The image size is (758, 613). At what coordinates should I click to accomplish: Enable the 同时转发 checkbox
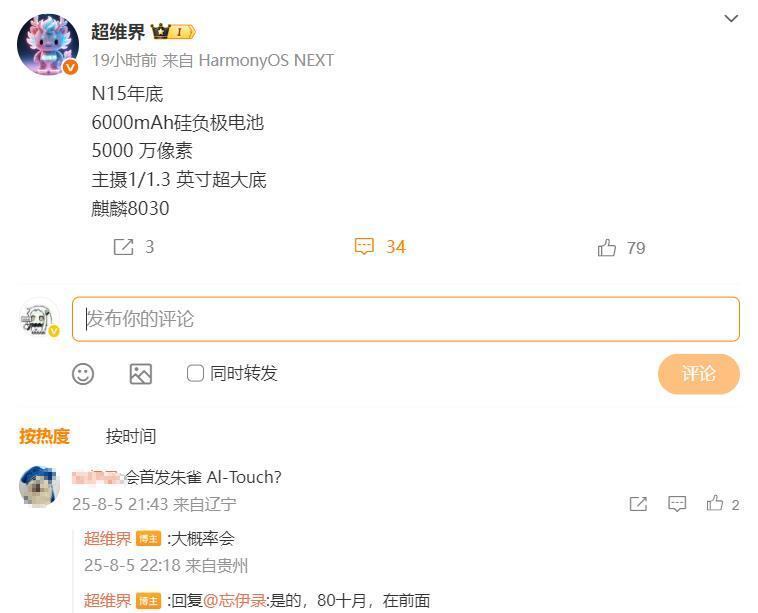tap(195, 373)
